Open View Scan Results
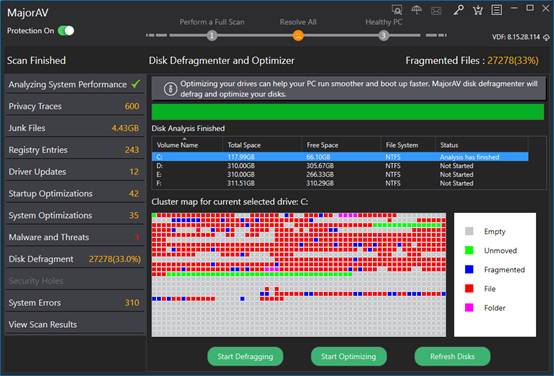 coord(74,324)
